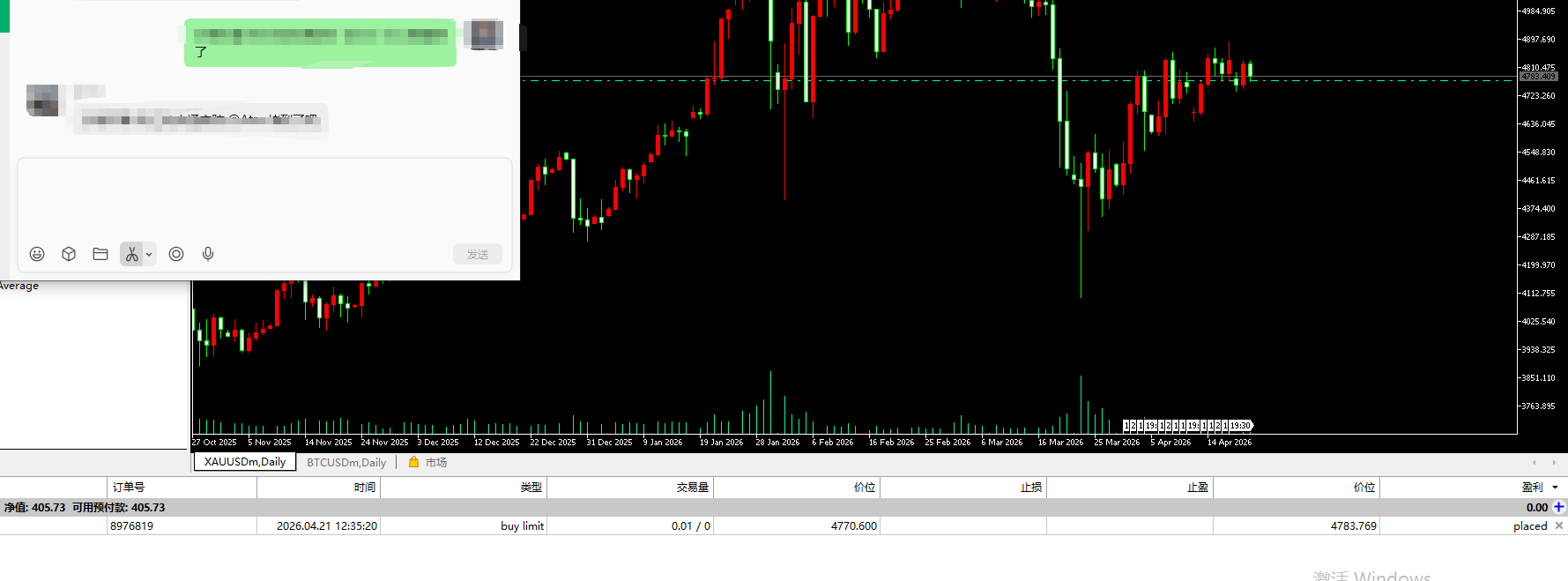Cancel the placed buy limit order with X
Viewport: 1568px width, 581px height.
(1558, 525)
